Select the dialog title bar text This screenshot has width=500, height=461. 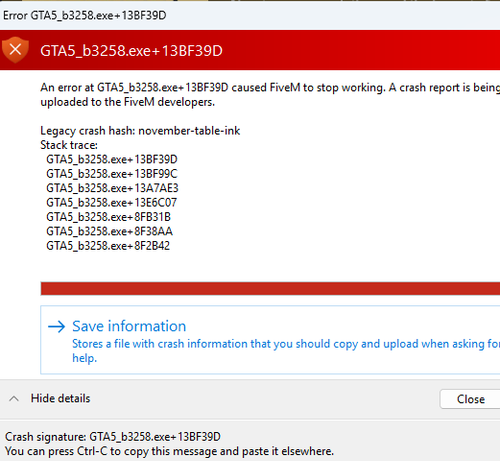(x=85, y=15)
